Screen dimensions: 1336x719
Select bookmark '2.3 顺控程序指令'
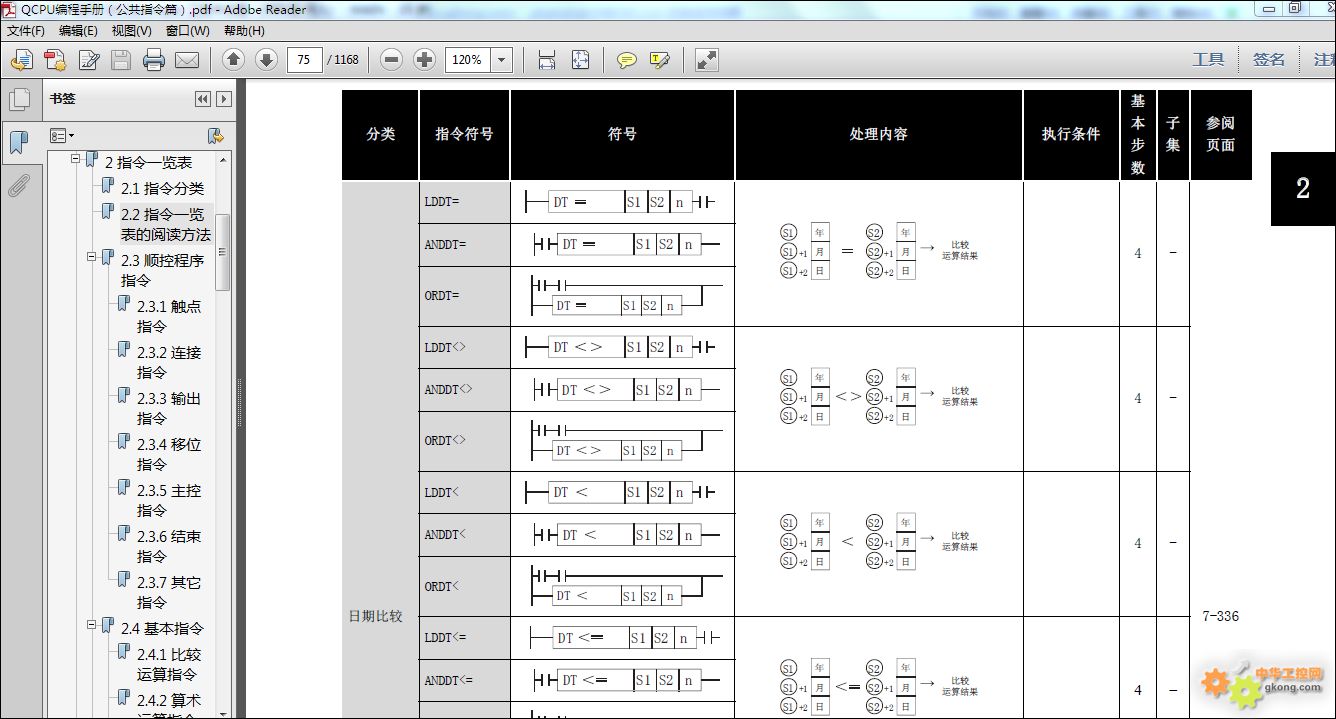tap(162, 270)
